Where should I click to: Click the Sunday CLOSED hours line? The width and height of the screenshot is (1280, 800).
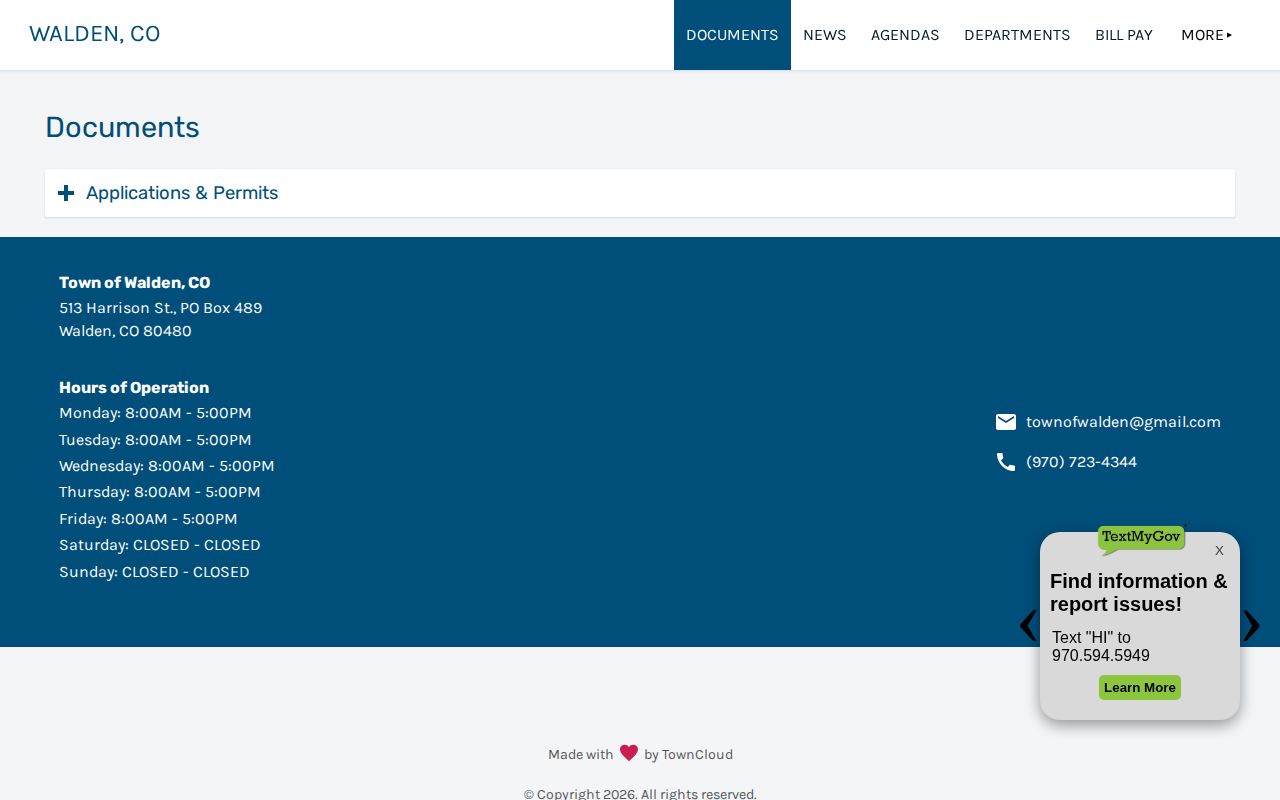(154, 572)
